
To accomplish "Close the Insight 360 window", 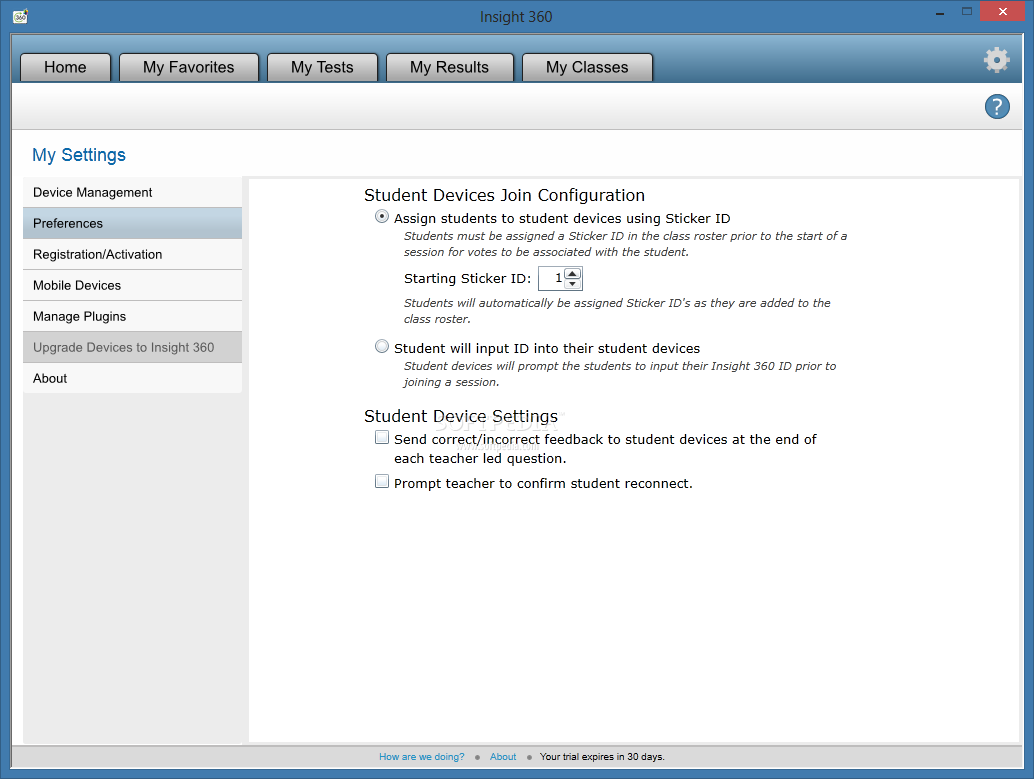I will point(1002,11).
